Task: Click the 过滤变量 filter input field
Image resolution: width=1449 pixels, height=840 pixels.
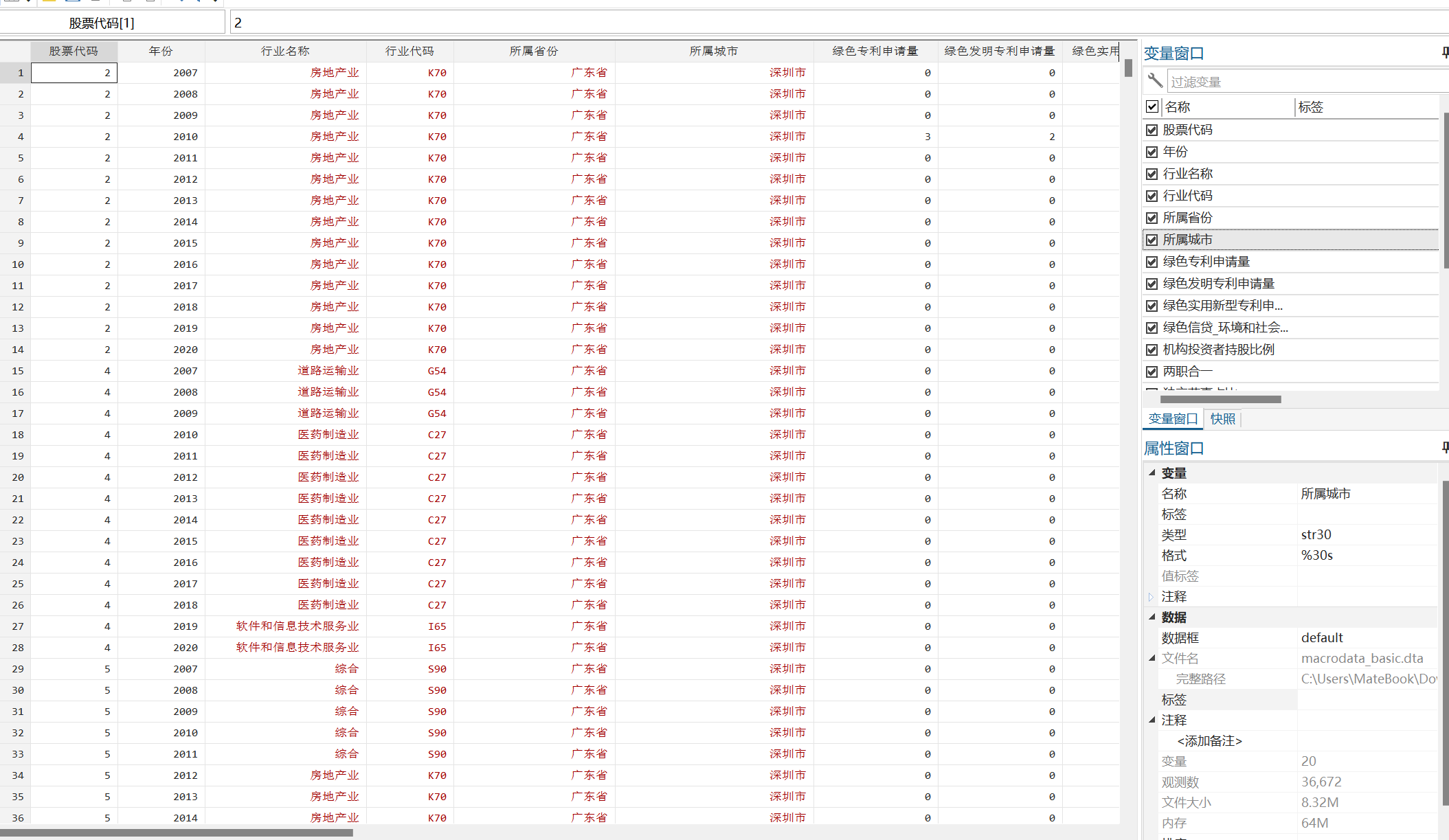Action: (1305, 82)
